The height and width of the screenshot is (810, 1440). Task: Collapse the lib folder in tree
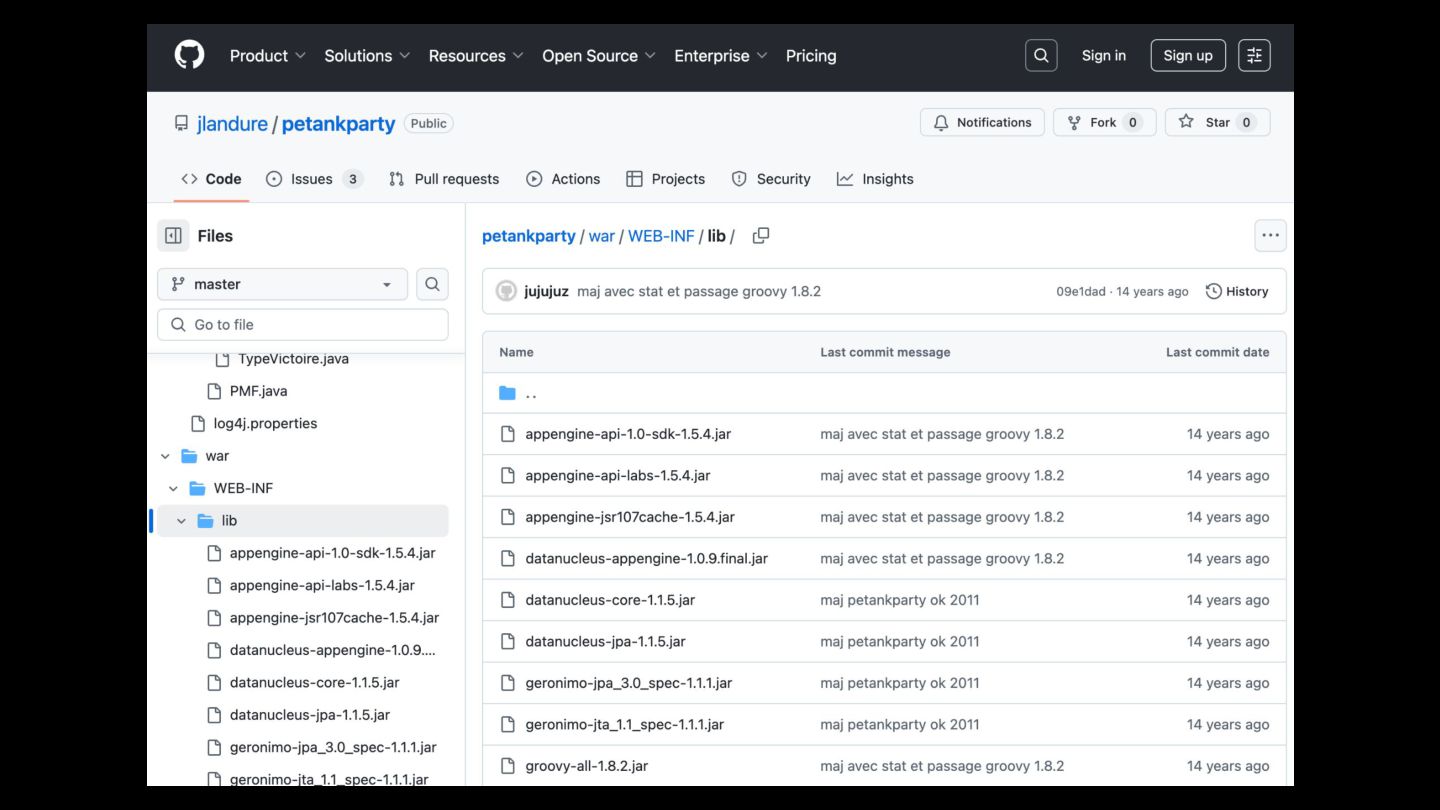point(181,521)
